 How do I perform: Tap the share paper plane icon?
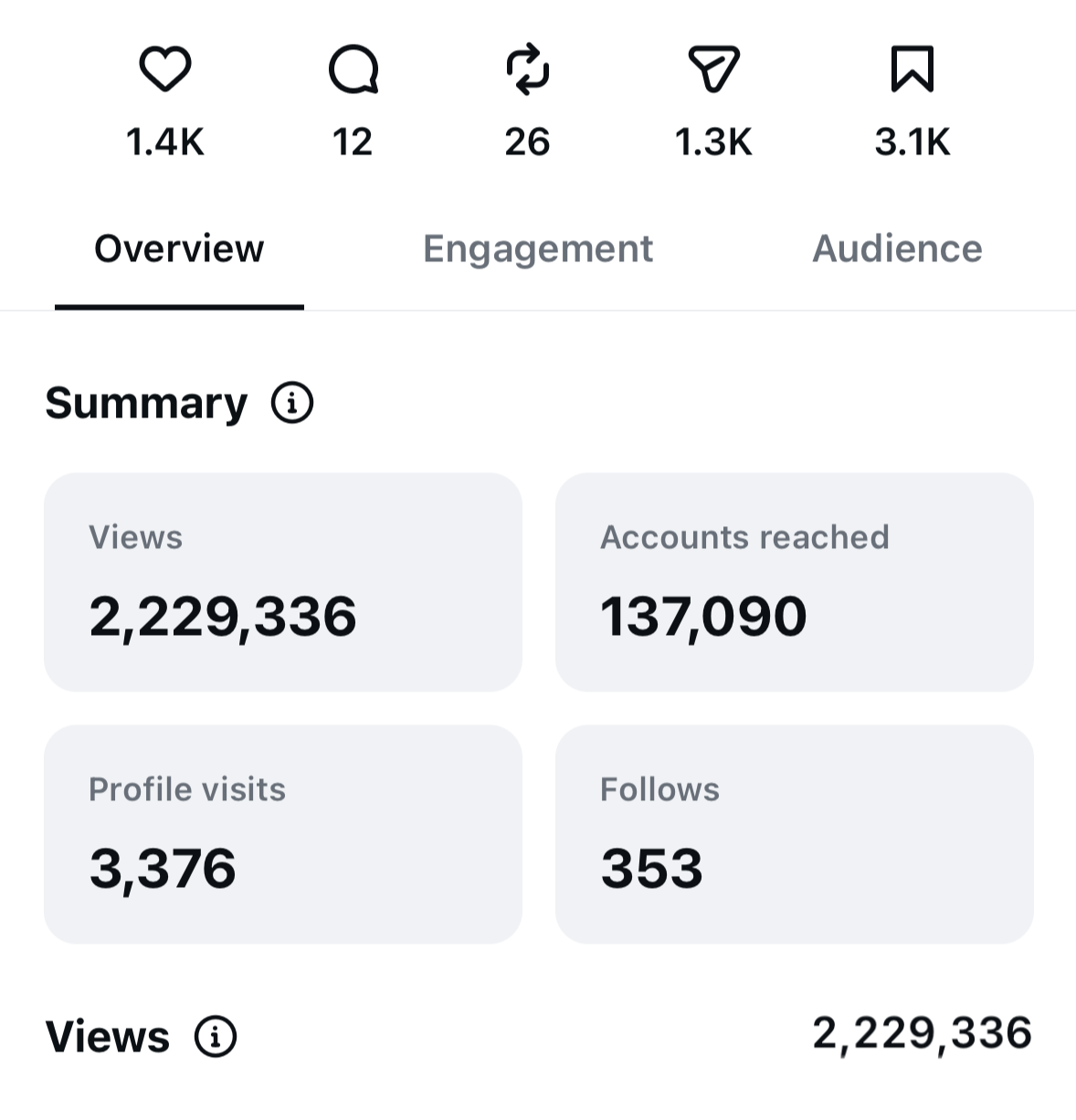coord(713,69)
